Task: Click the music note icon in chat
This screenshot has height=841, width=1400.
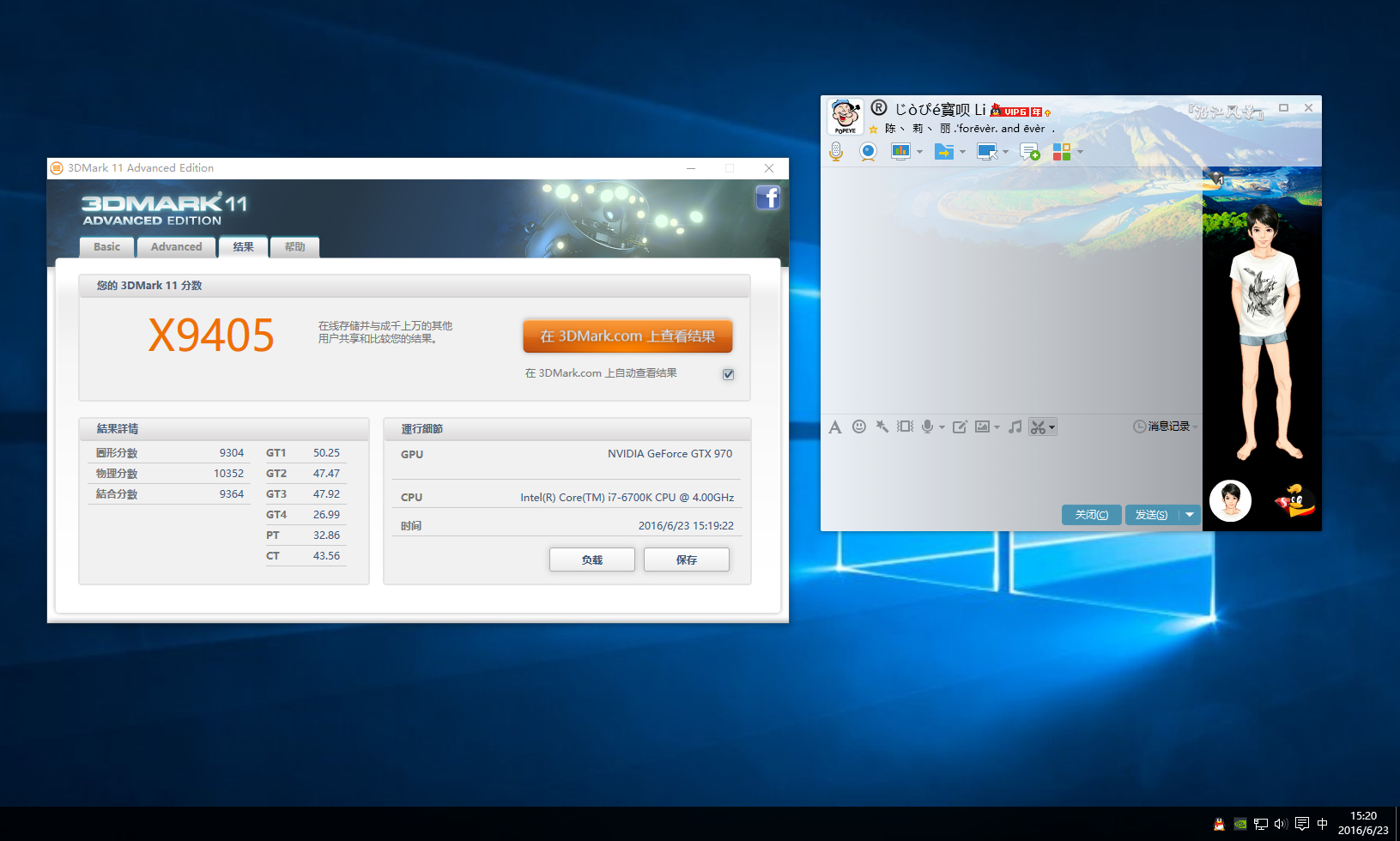Action: coord(1015,427)
